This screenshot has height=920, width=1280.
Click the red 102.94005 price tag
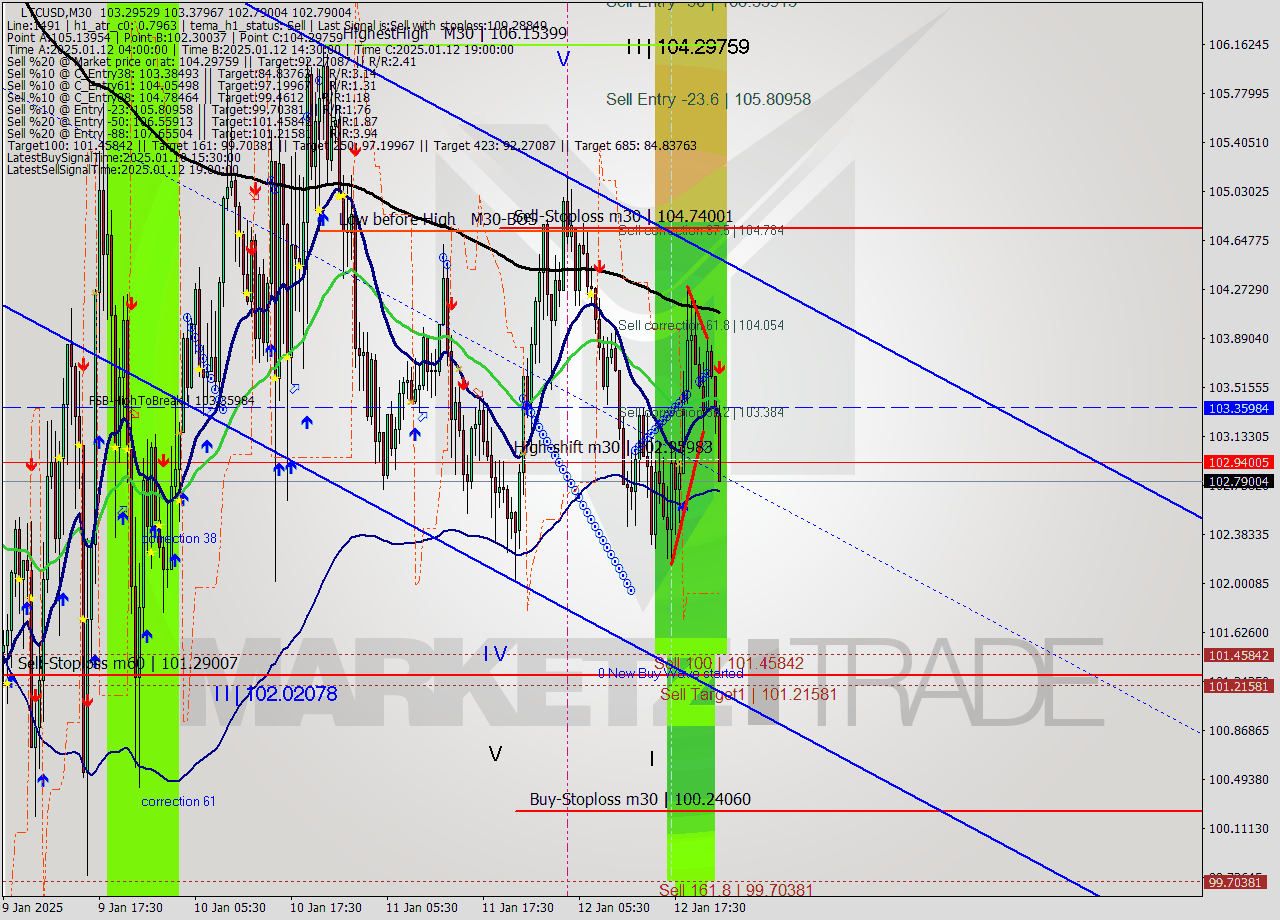pyautogui.click(x=1239, y=462)
